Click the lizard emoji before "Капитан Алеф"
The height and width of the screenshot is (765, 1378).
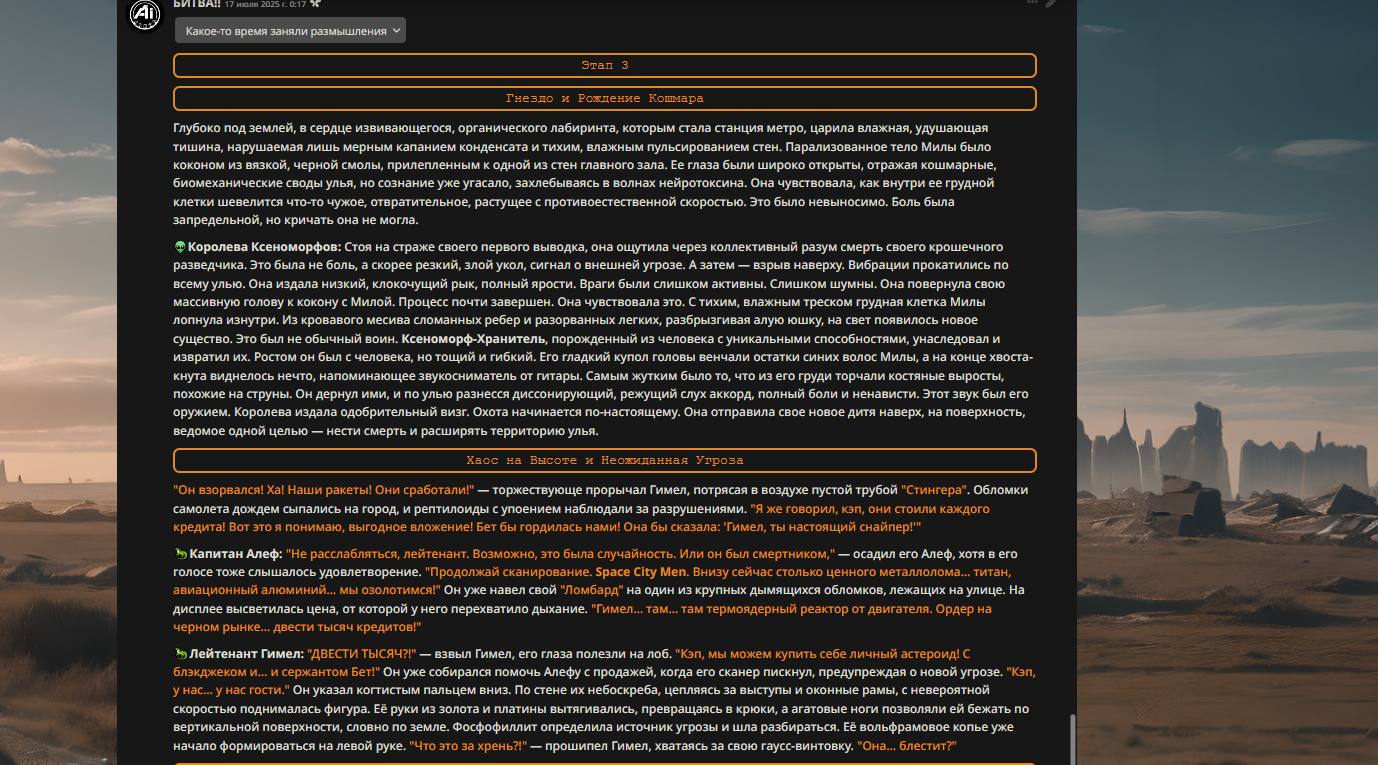pyautogui.click(x=180, y=554)
